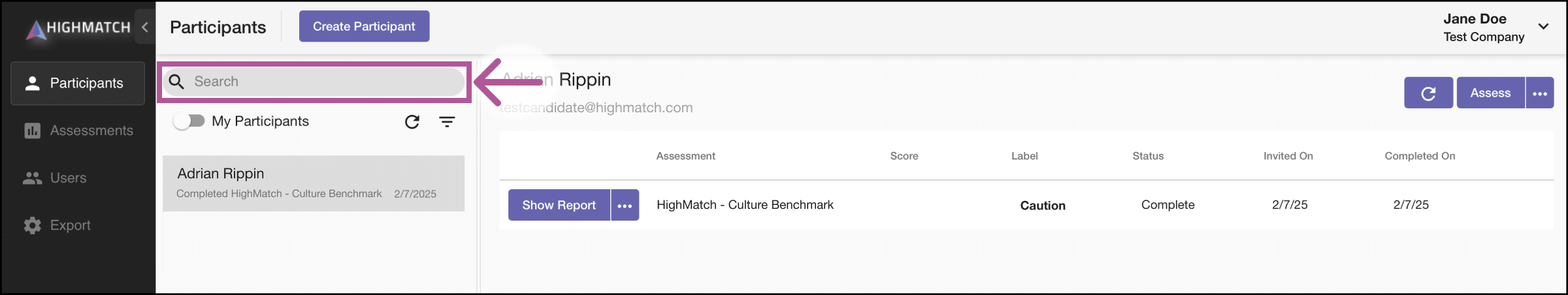
Task: Click the magnifying glass search icon
Action: [176, 82]
